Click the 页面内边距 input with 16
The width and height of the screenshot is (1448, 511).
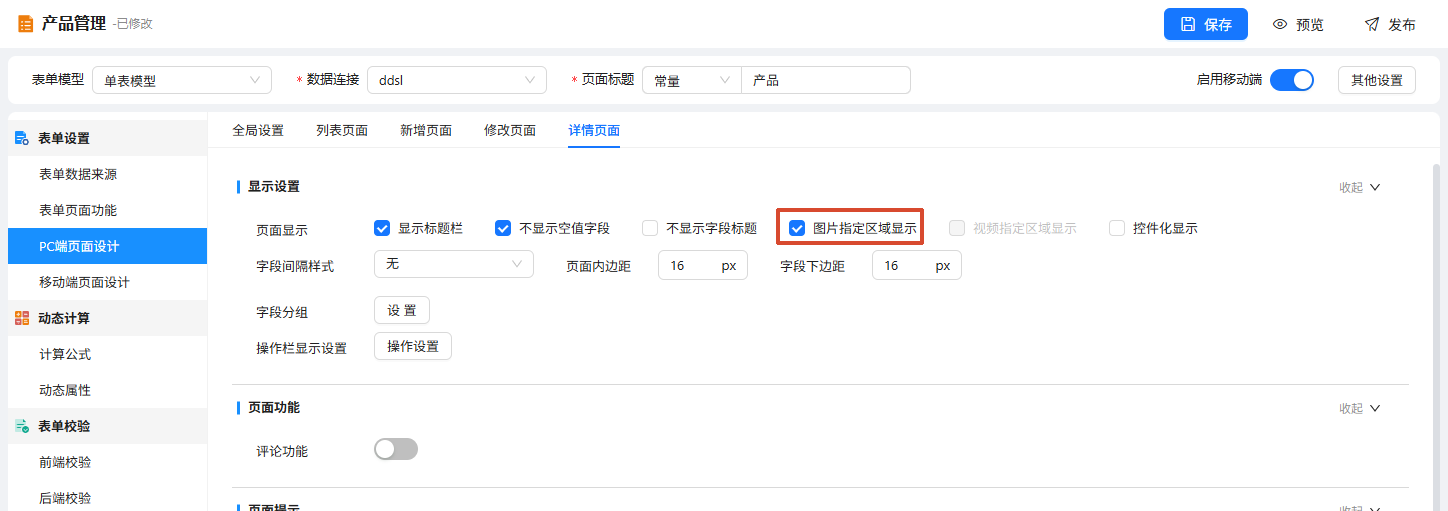coord(703,265)
